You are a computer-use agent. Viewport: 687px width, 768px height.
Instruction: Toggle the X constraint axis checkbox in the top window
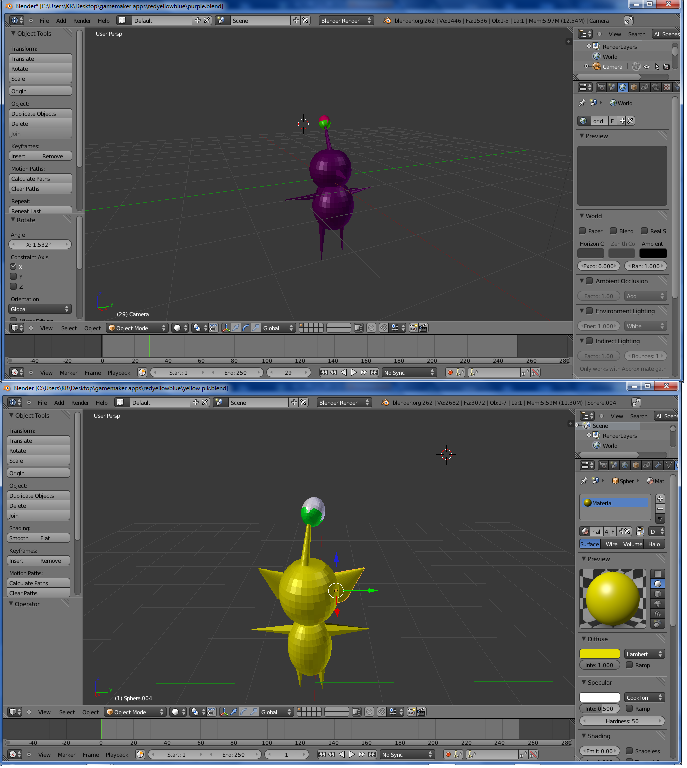point(14,267)
